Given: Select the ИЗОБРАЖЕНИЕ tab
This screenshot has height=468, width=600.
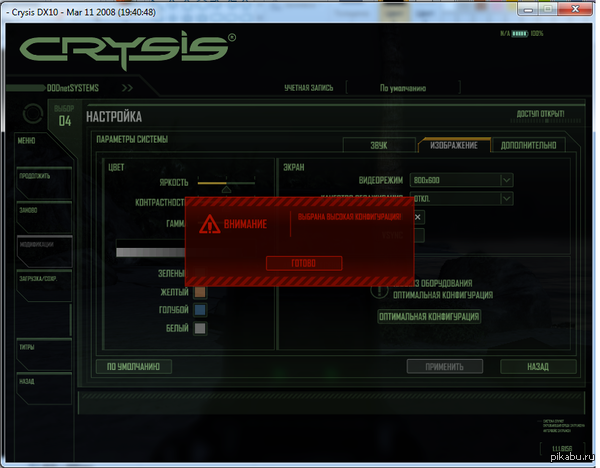Looking at the screenshot, I should click(x=454, y=145).
